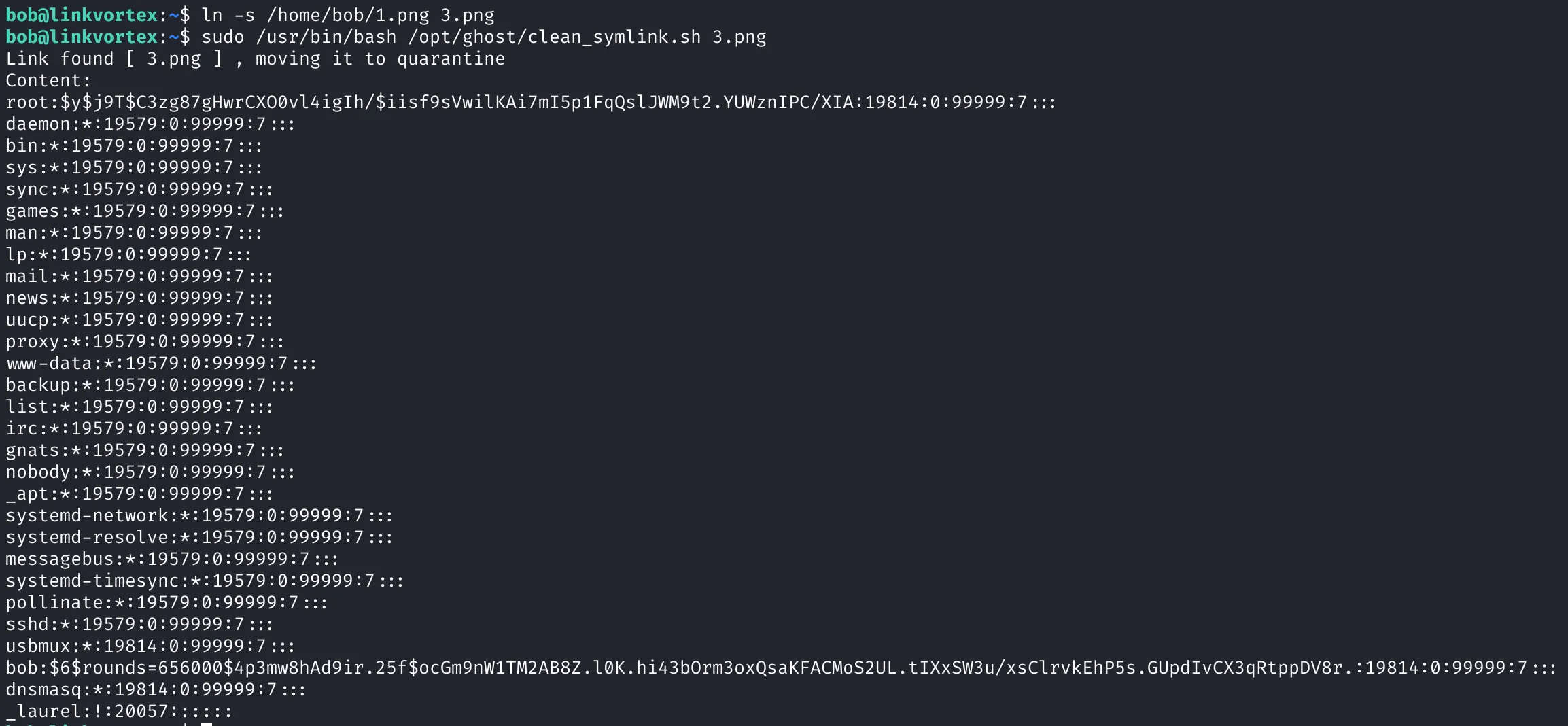1568x726 pixels.
Task: Click the bob $6$rounds hash line
Action: point(781,668)
